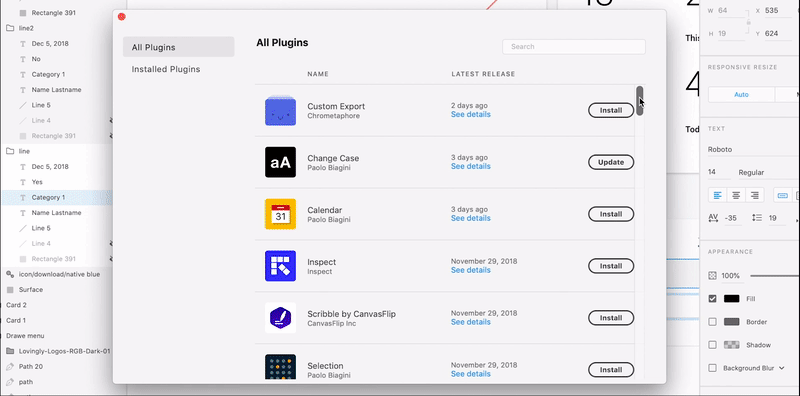This screenshot has height=396, width=800.
Task: Click the character spacing -35 field
Action: point(733,218)
